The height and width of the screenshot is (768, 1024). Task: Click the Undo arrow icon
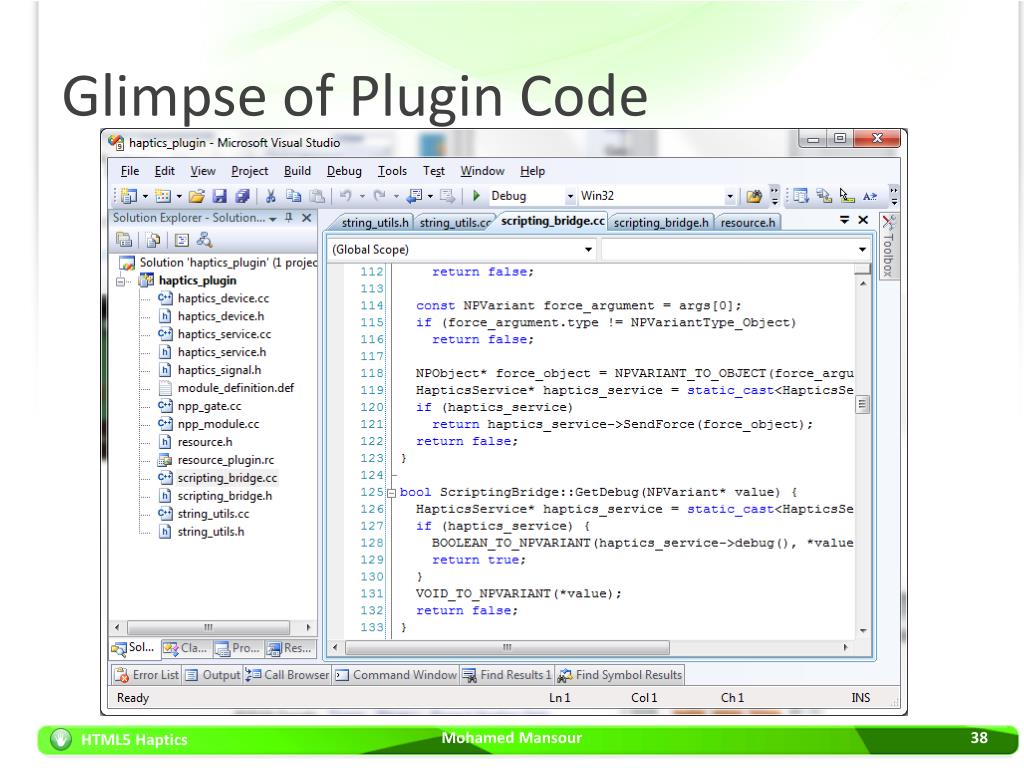[x=345, y=195]
